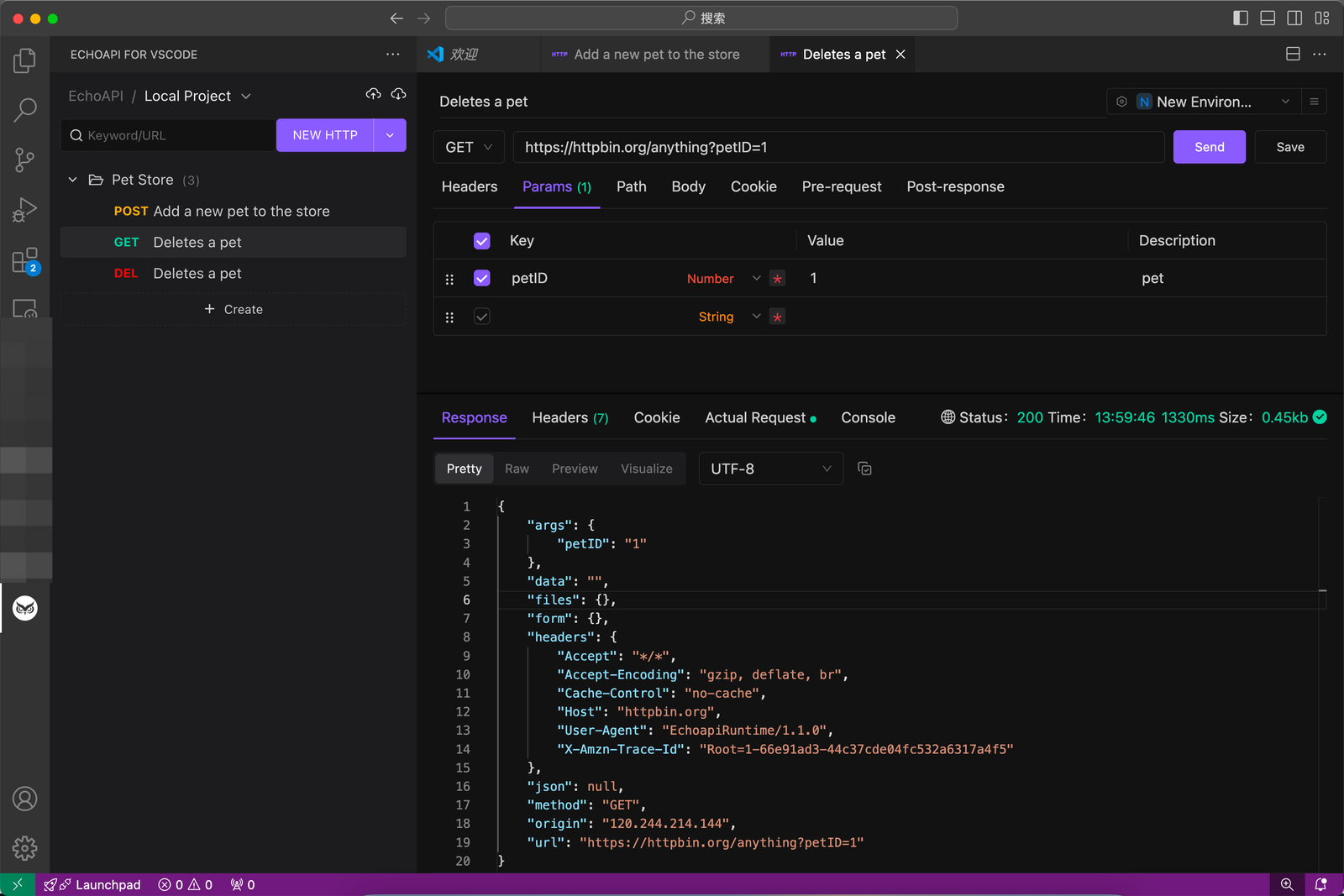Copy the response body via copy icon
The height and width of the screenshot is (896, 1344).
[865, 469]
